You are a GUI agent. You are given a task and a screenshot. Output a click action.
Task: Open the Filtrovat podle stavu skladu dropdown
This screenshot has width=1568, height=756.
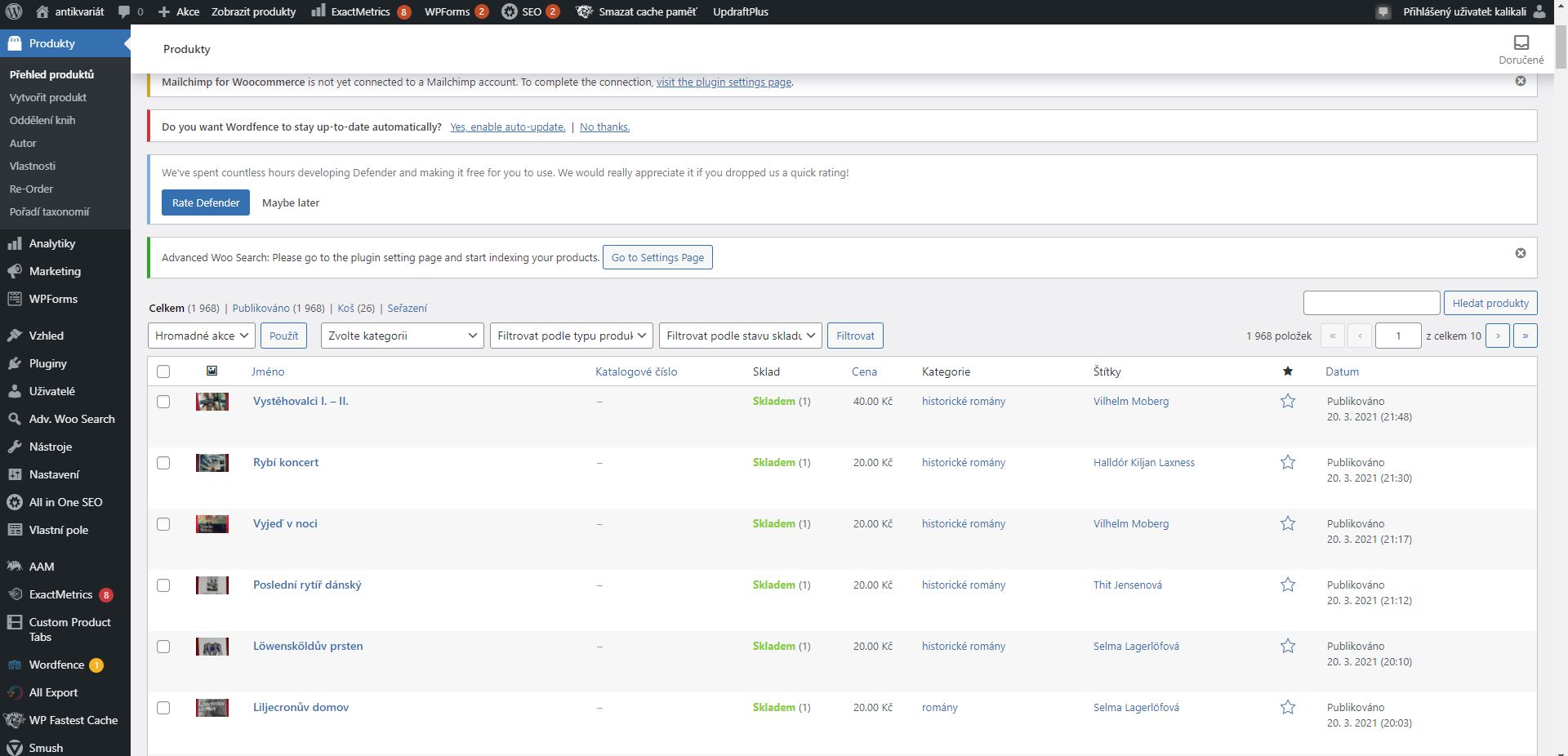pyautogui.click(x=741, y=336)
